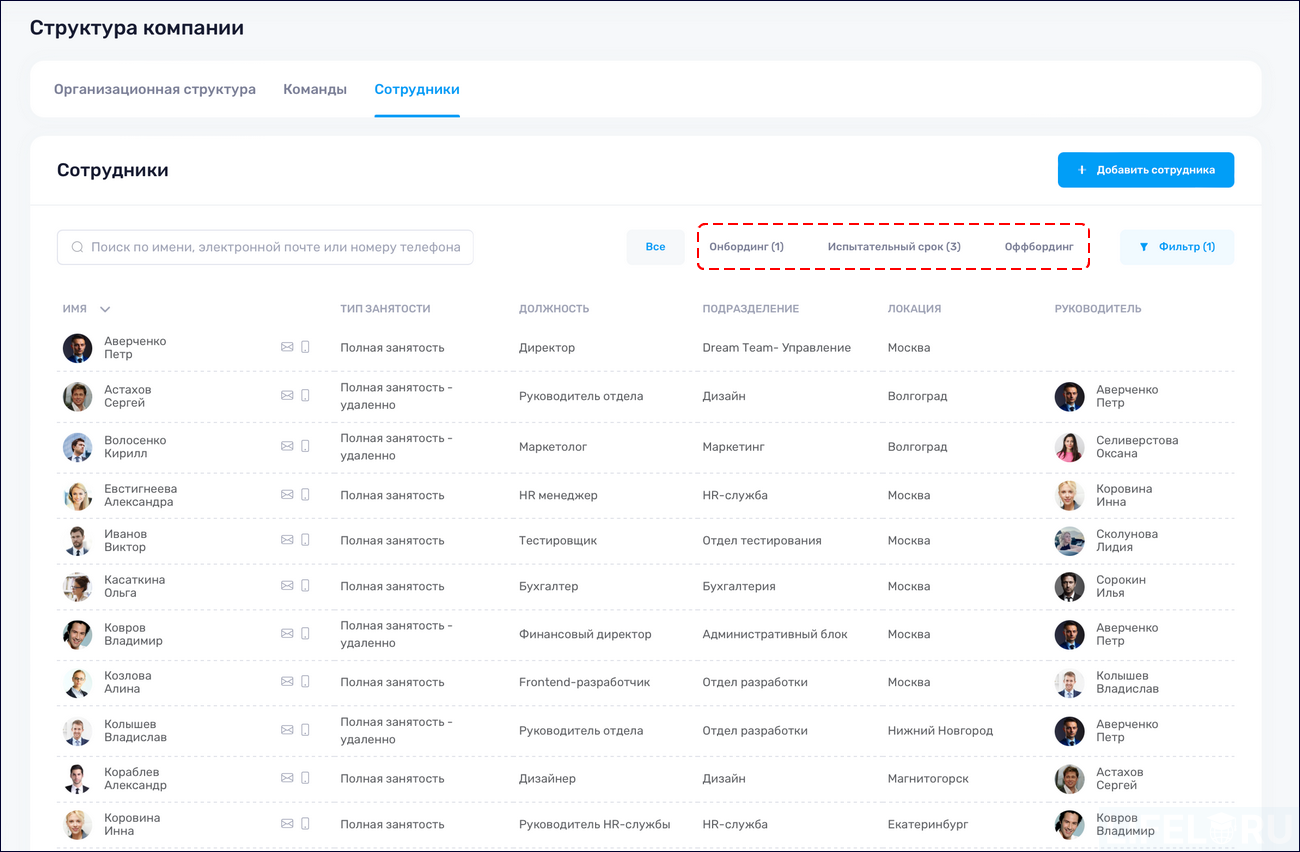
Task: Click the phone icon for Астахов Сергей
Action: 305,395
